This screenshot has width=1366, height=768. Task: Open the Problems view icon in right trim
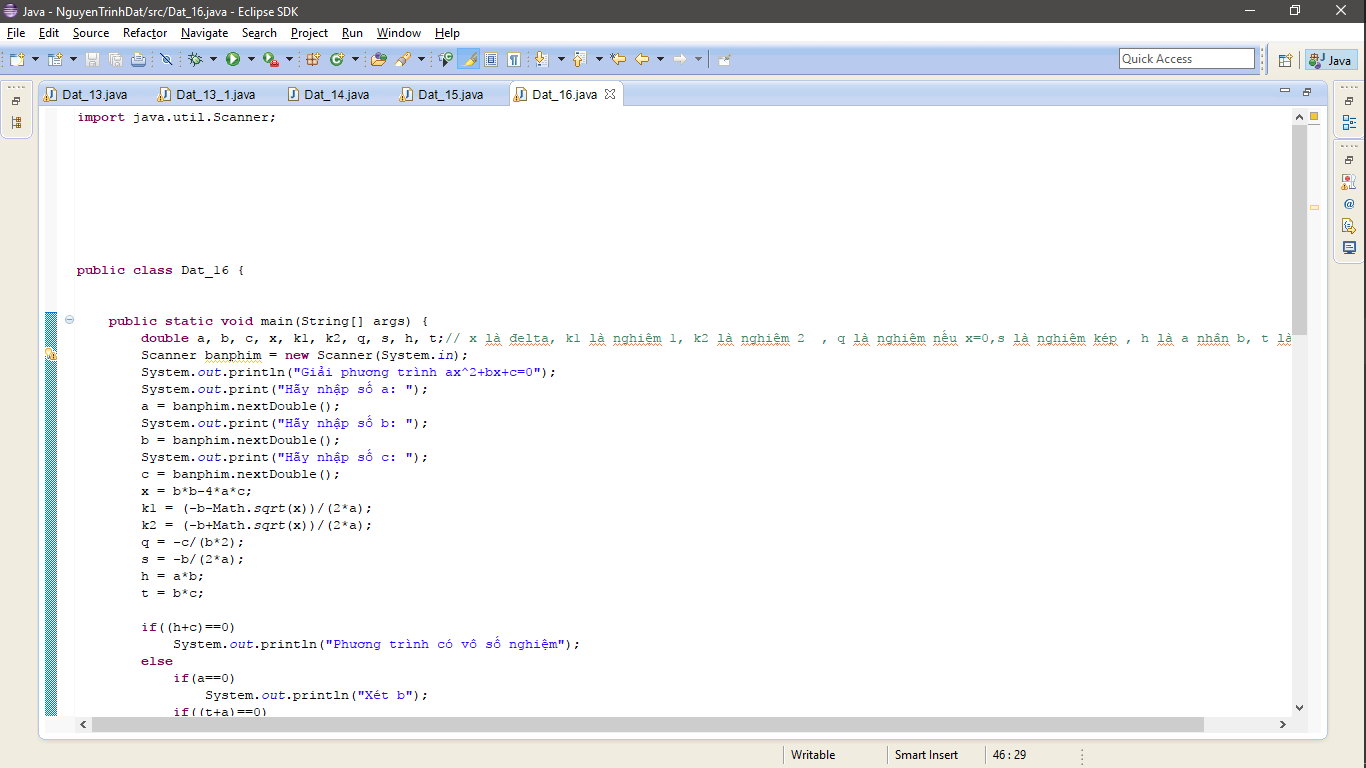pos(1349,182)
